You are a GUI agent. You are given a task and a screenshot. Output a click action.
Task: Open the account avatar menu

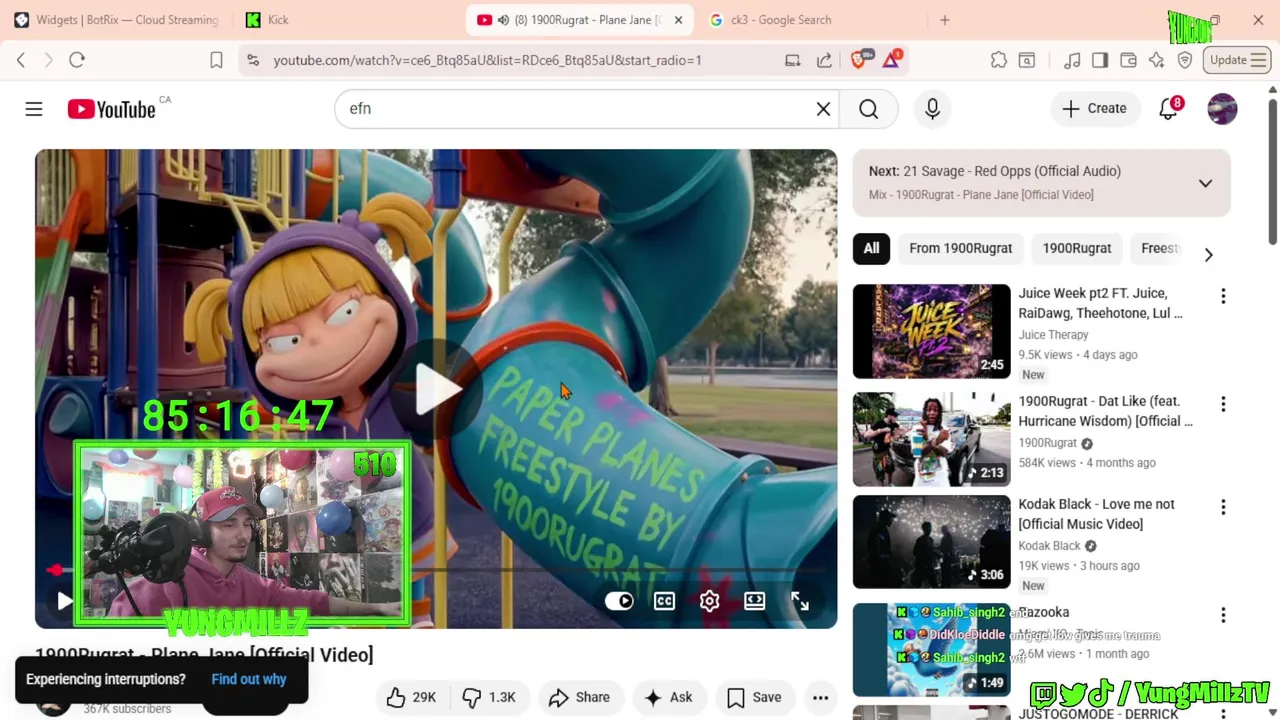coord(1222,108)
